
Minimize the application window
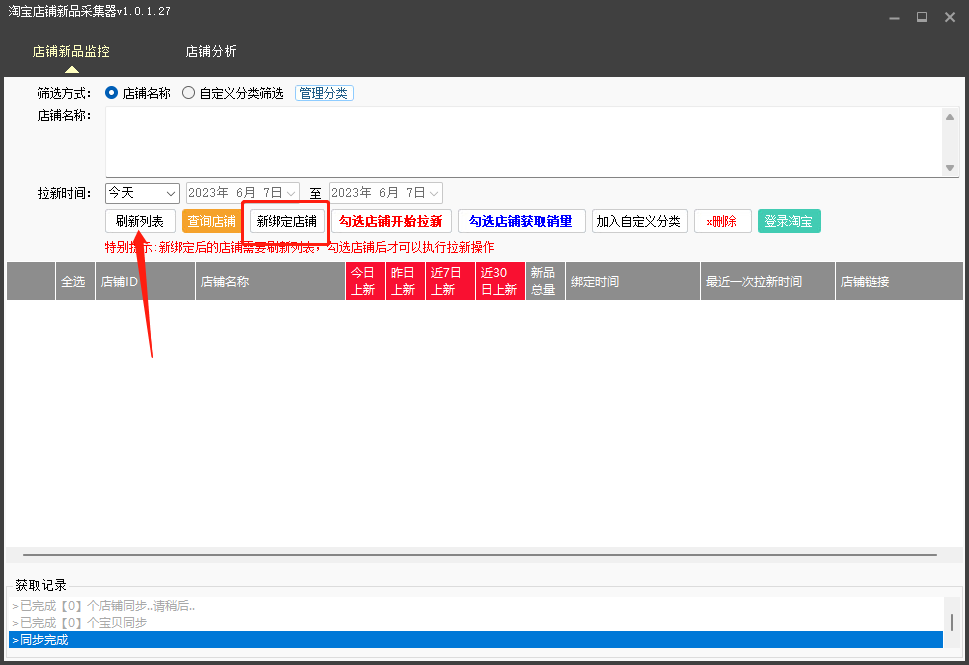[894, 17]
